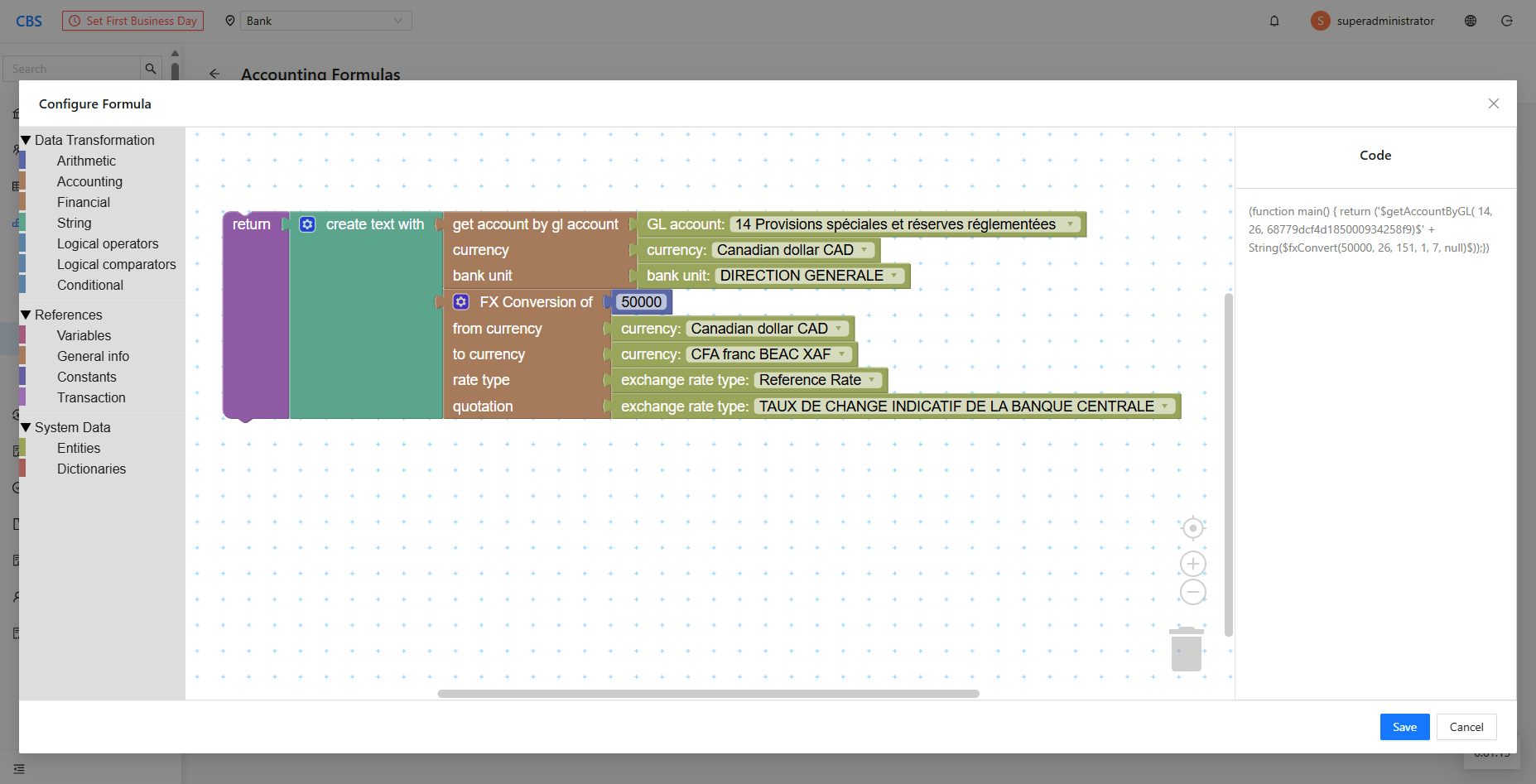Click the workspace zoom in plus icon
1536x784 pixels.
[1192, 564]
